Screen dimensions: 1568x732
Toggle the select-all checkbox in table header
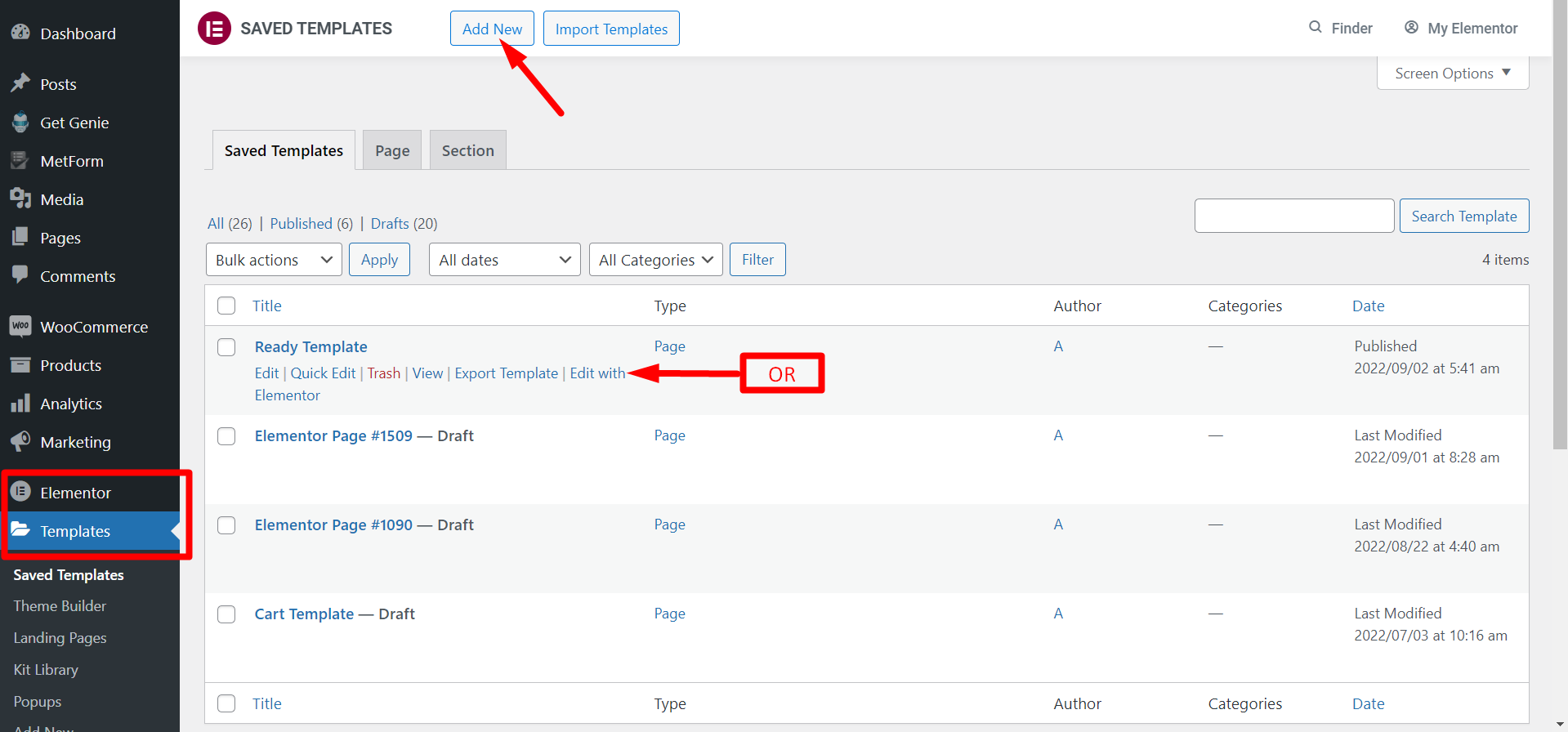pyautogui.click(x=226, y=306)
